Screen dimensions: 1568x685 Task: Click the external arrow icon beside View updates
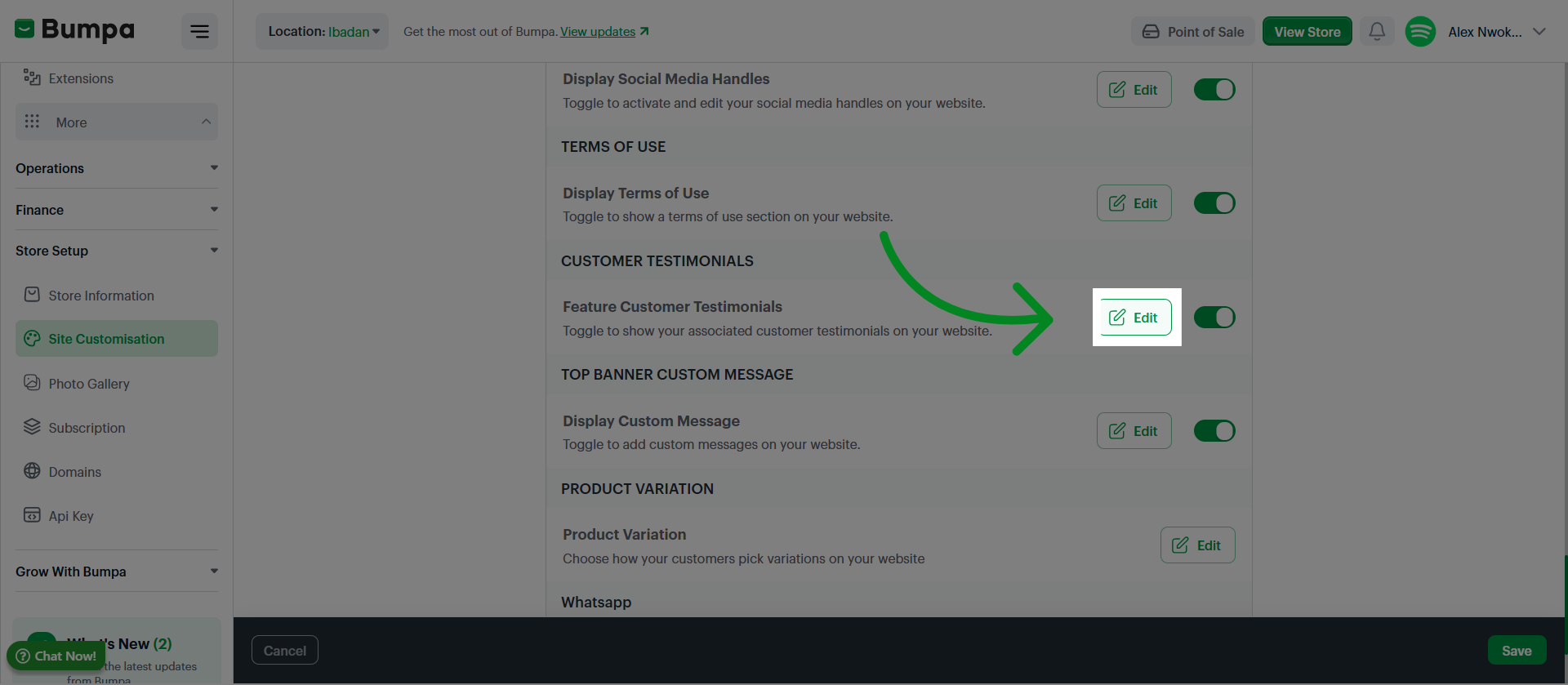click(x=644, y=31)
